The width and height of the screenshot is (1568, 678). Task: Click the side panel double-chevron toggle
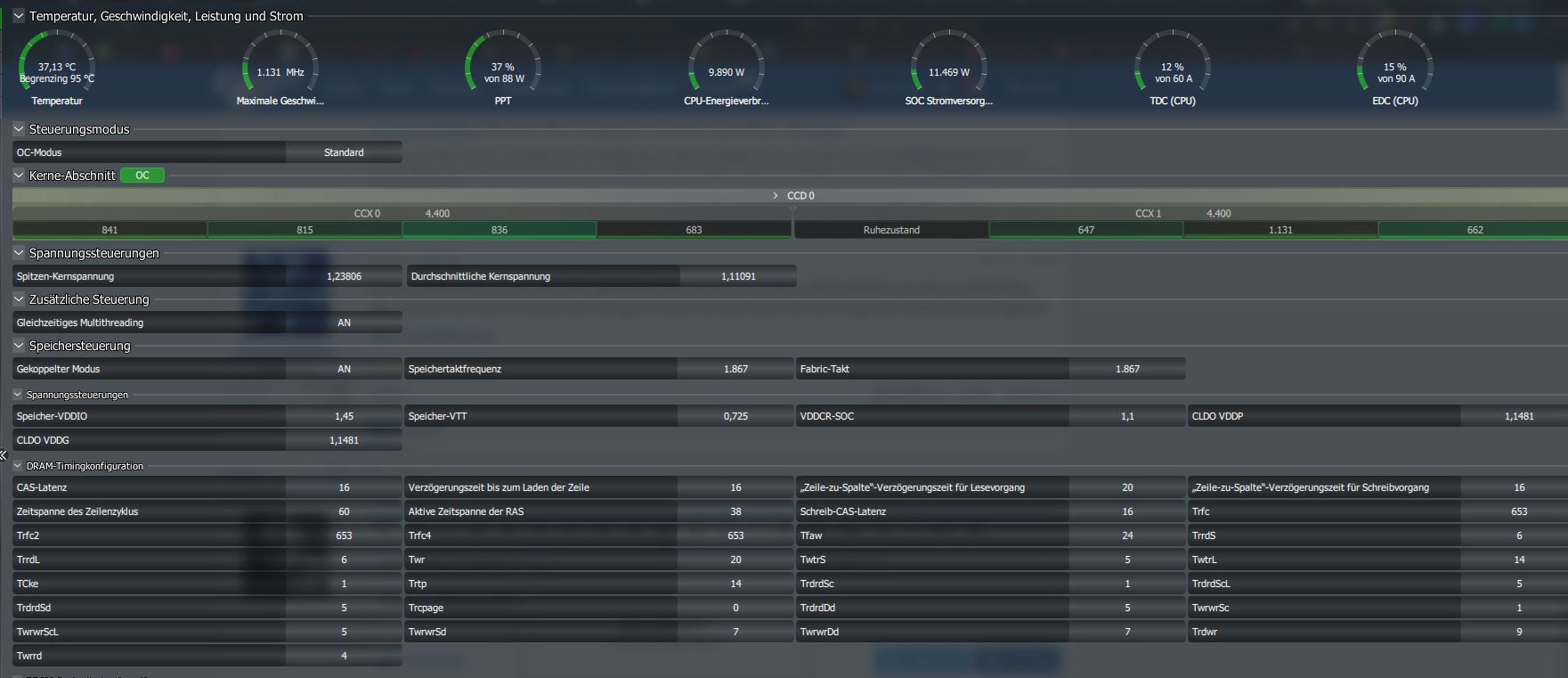coord(4,455)
